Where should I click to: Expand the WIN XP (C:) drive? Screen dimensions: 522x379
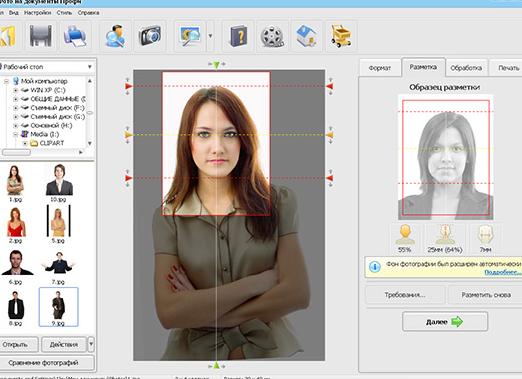pos(16,90)
